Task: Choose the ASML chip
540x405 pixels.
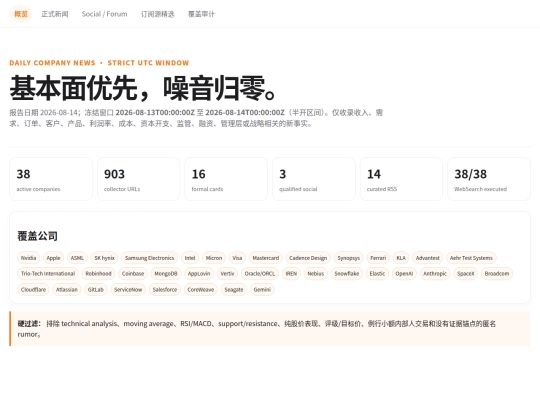Action: click(77, 258)
